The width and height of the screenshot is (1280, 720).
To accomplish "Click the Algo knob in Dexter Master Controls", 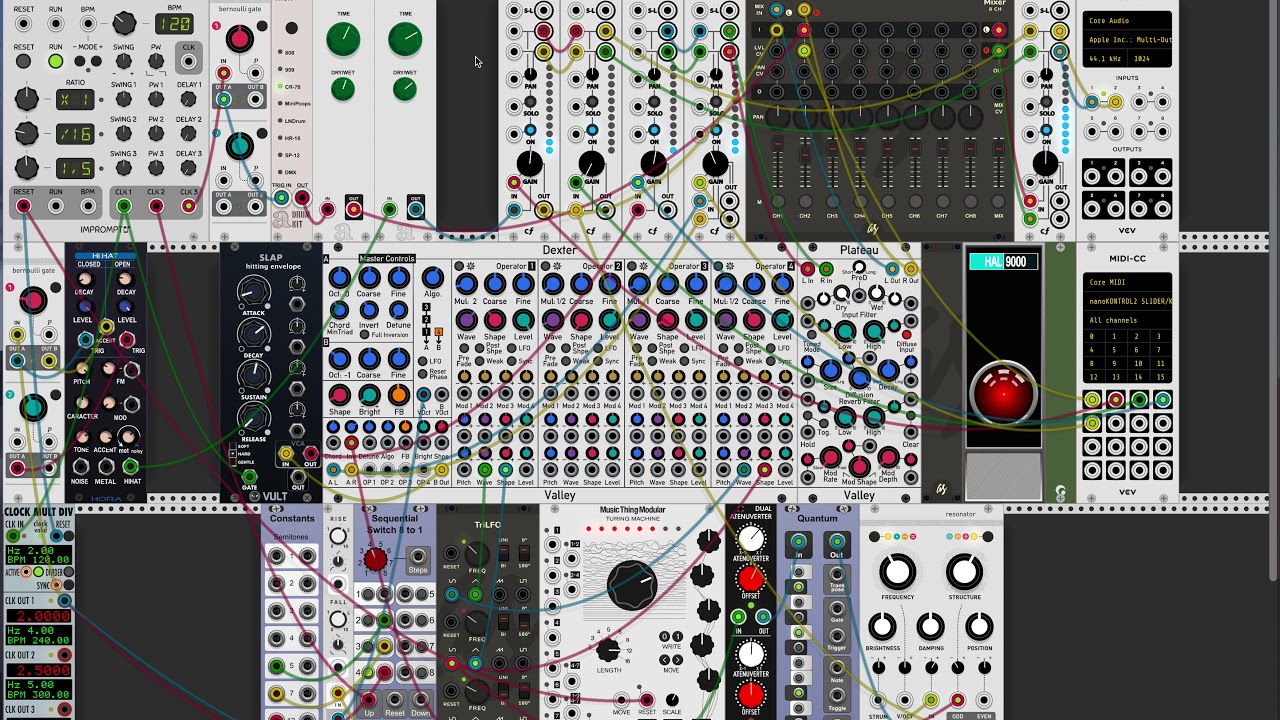I will click(x=432, y=278).
